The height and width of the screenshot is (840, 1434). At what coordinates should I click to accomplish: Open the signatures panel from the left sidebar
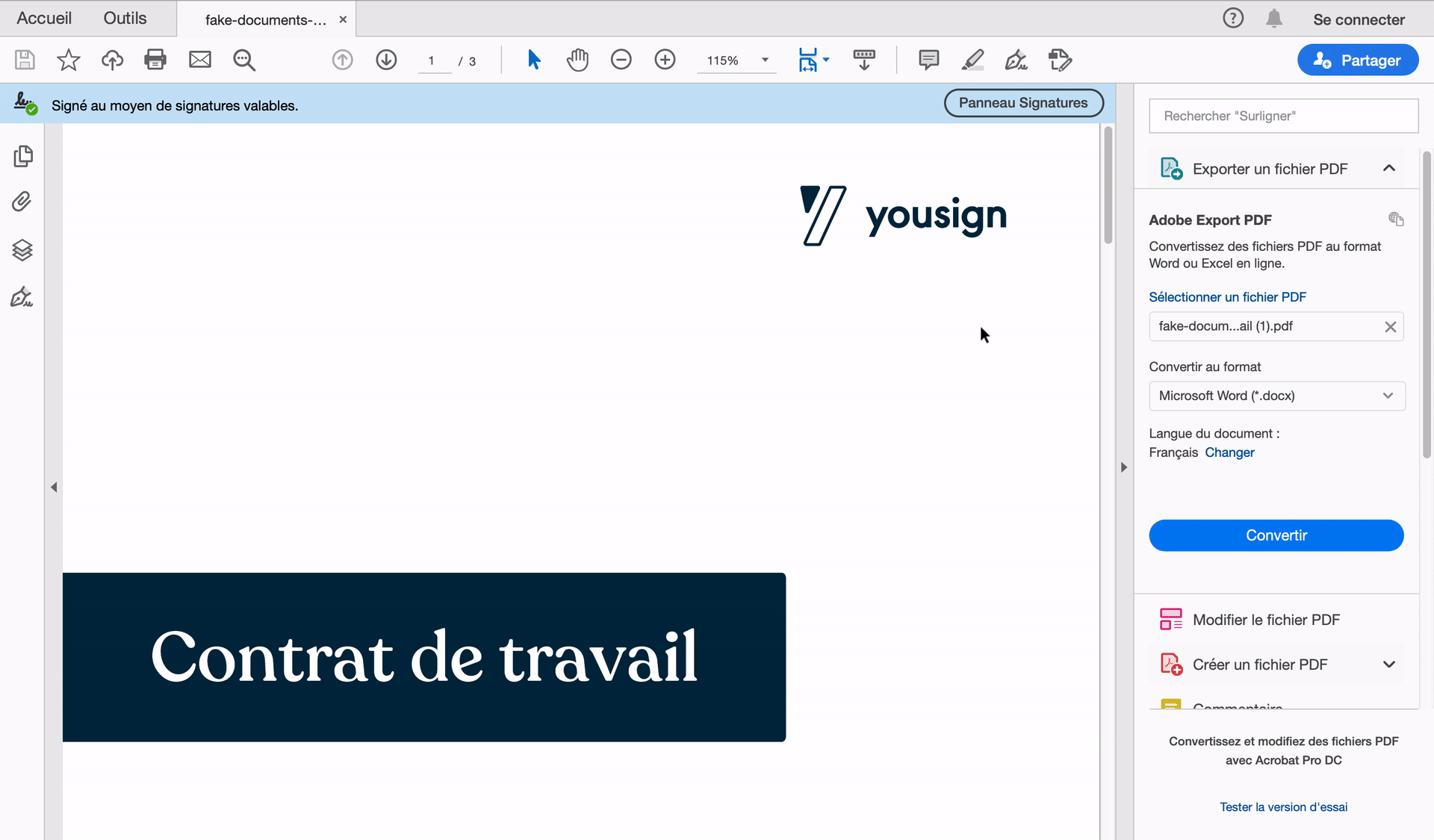coord(20,296)
